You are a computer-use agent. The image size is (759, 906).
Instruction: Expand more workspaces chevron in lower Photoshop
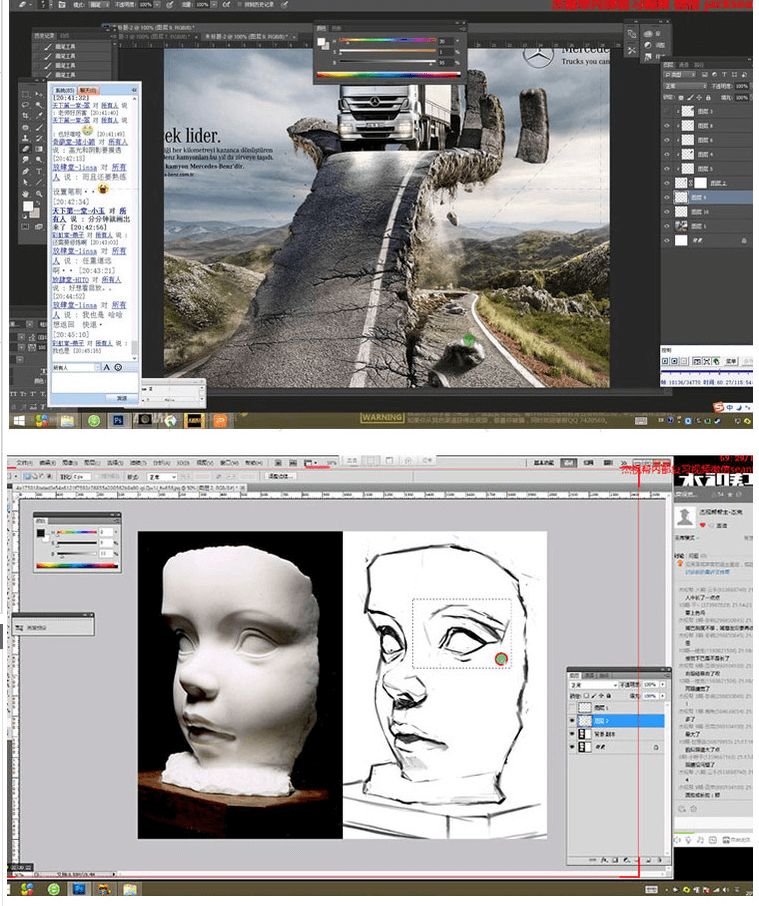(624, 462)
